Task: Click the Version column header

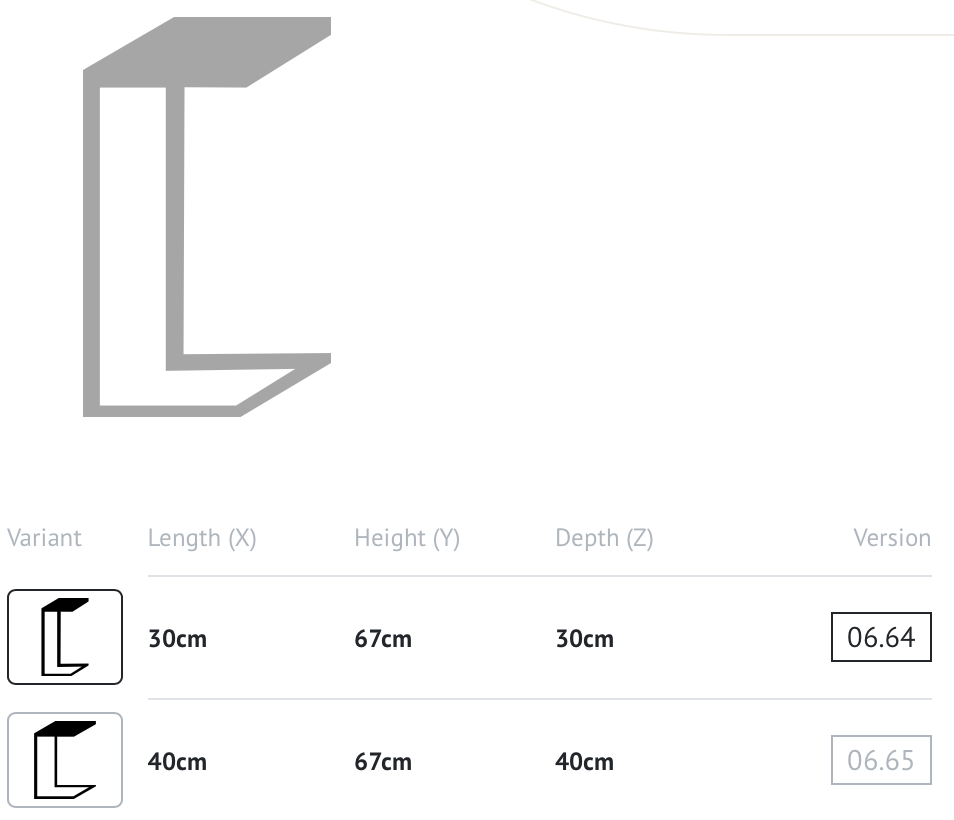Action: 891,538
